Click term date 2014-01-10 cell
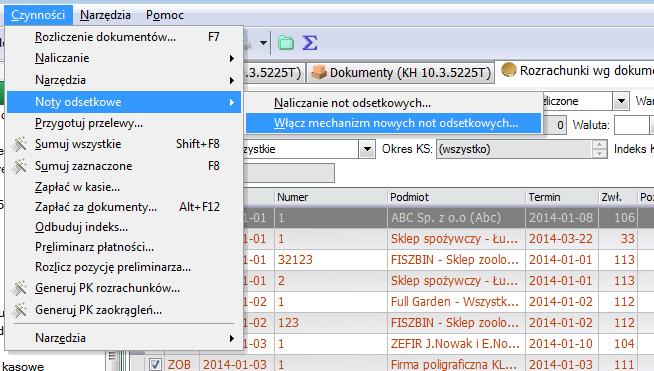This screenshot has height=371, width=654. pos(561,343)
